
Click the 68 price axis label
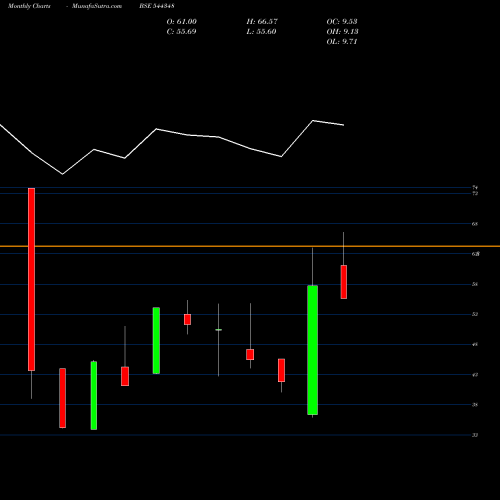pos(475,224)
